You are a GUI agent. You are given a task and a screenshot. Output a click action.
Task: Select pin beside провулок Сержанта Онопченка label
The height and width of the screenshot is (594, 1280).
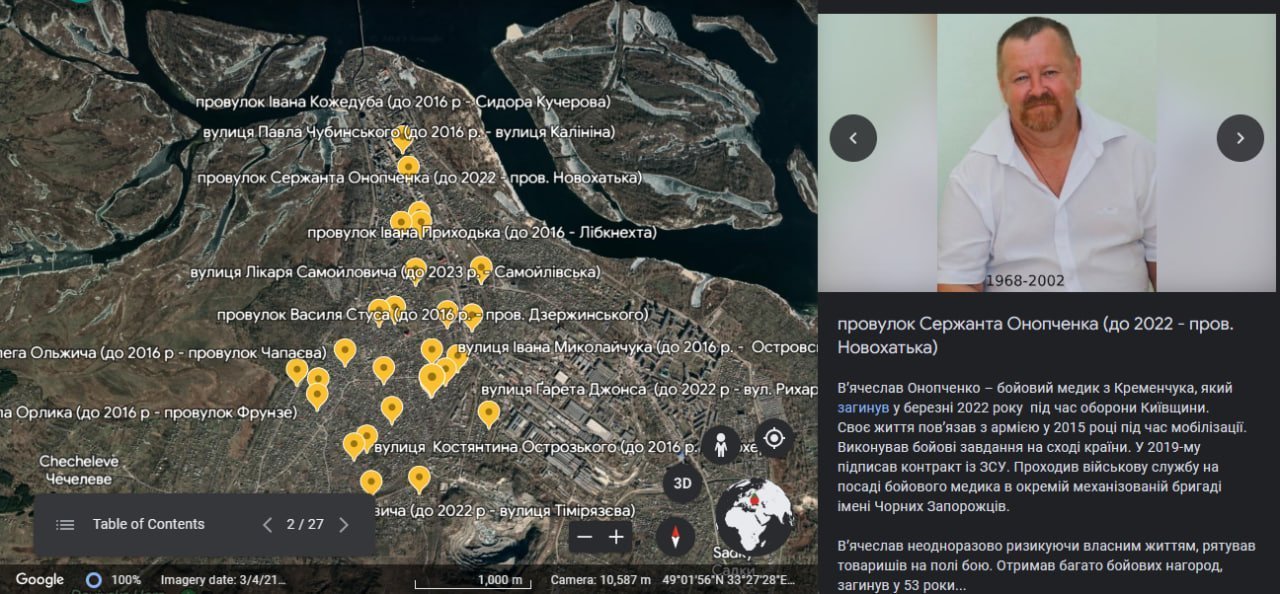tap(408, 167)
